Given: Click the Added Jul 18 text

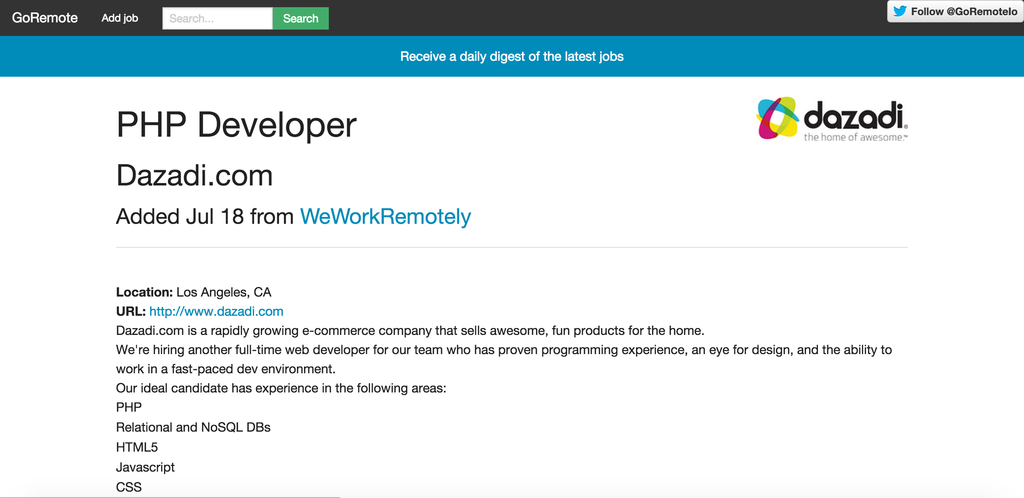Looking at the screenshot, I should click(180, 217).
